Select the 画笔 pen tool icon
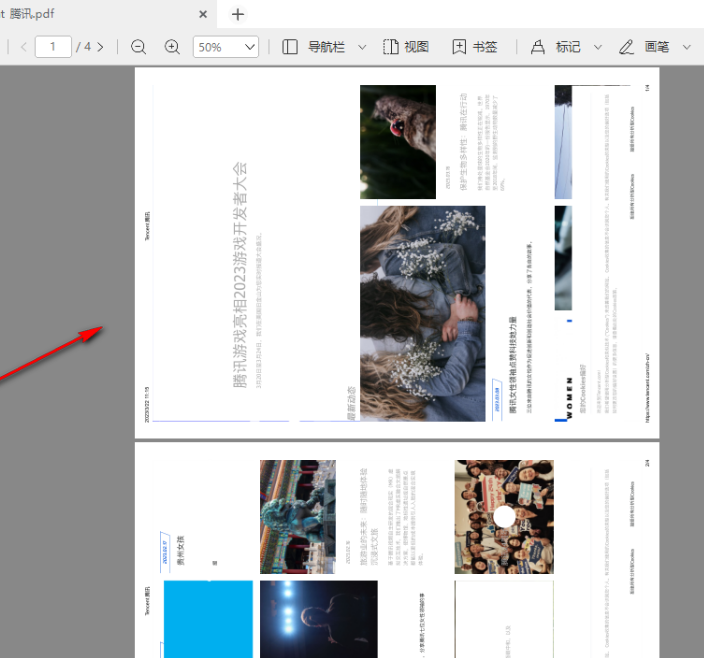This screenshot has height=658, width=704. [x=626, y=47]
